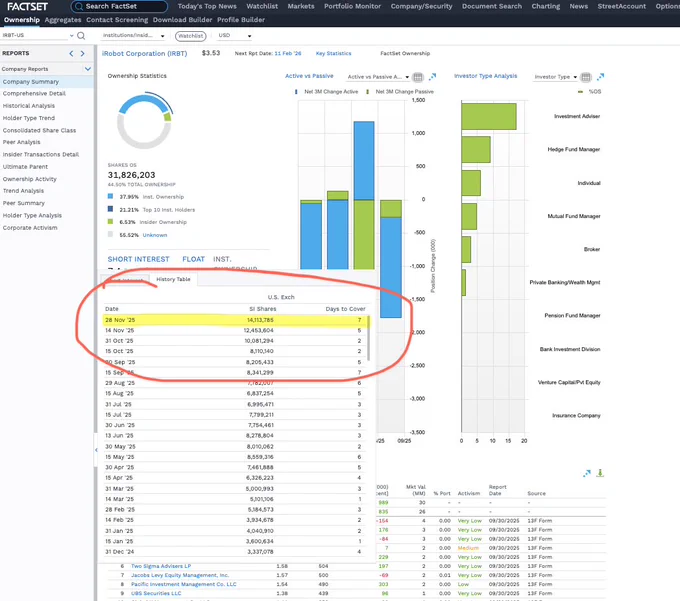Open the Investor Type Analysis link
680x601 pixels.
[x=486, y=76]
